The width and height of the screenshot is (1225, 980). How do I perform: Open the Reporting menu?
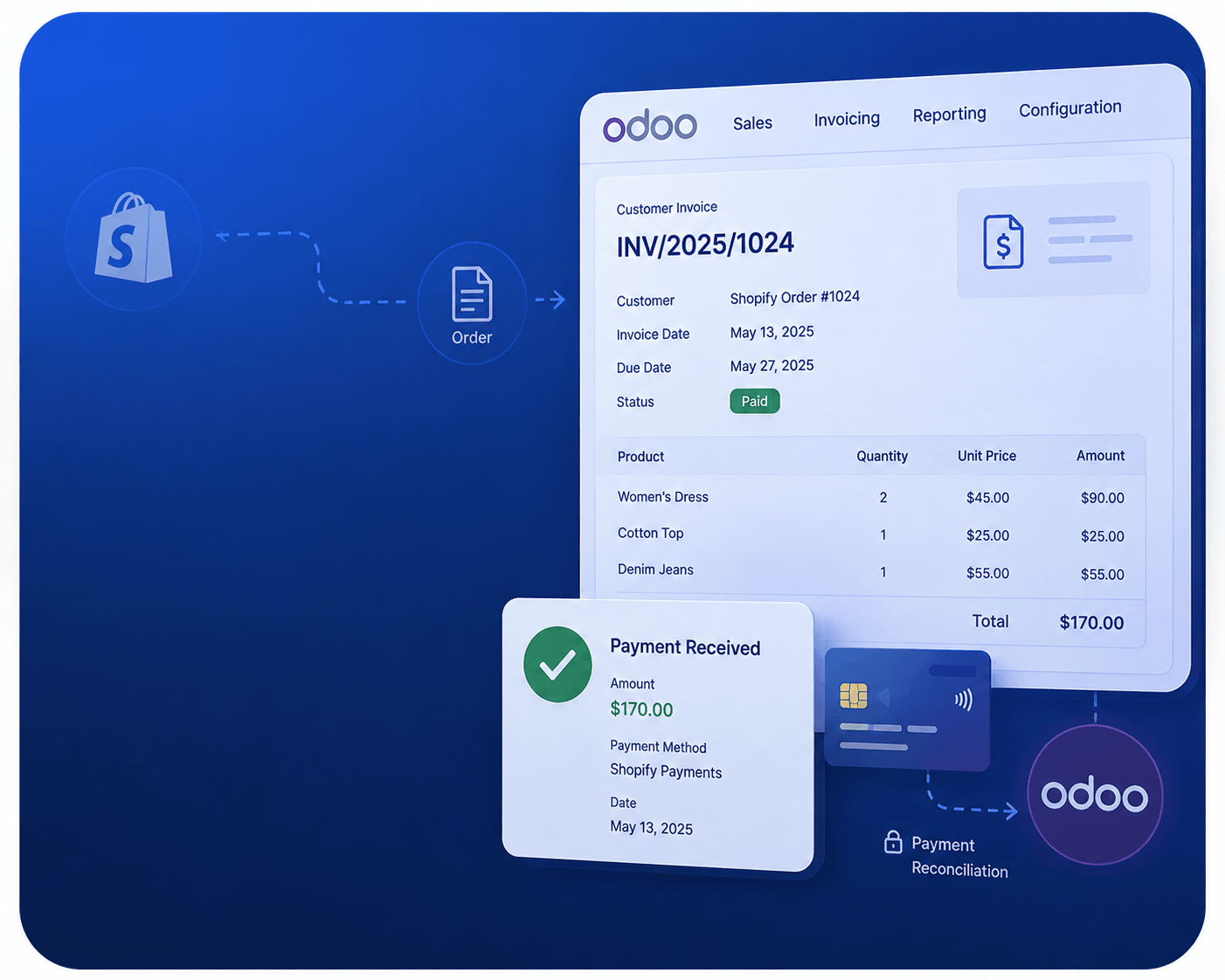pyautogui.click(x=949, y=114)
